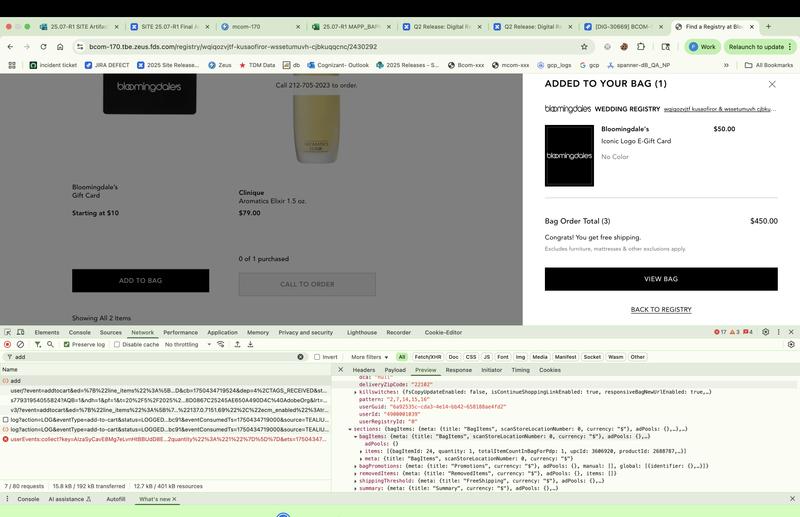Open the Headers tab of the request
This screenshot has height=517, width=800.
click(x=364, y=370)
